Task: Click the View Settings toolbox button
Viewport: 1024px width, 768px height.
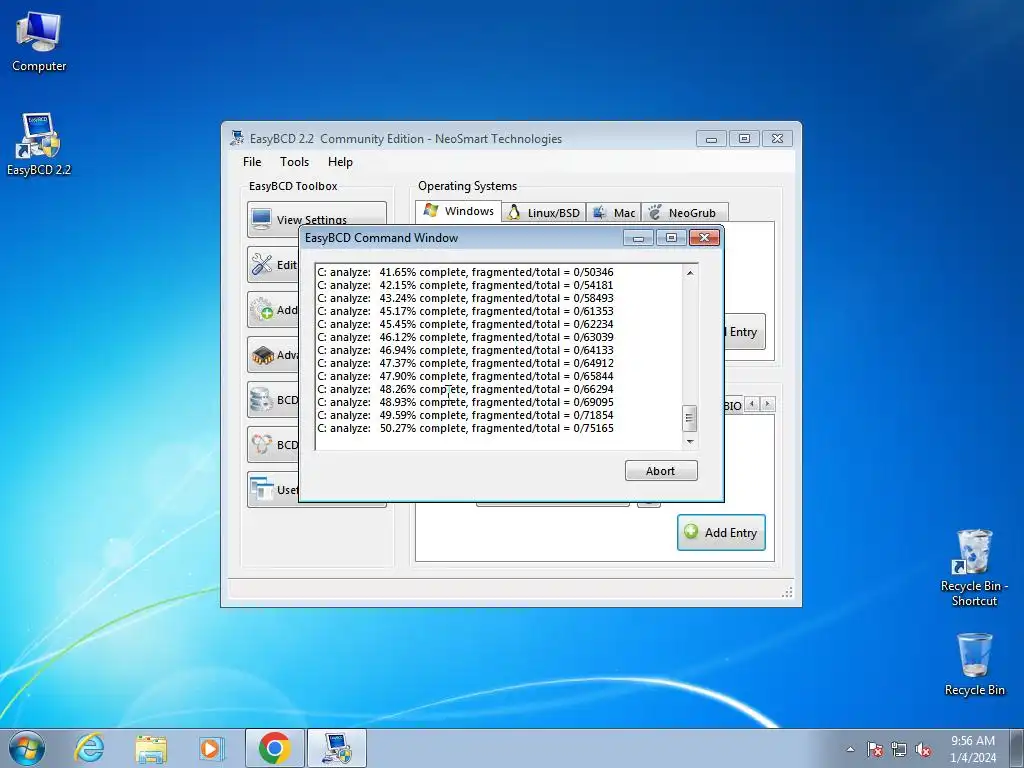Action: tap(317, 219)
